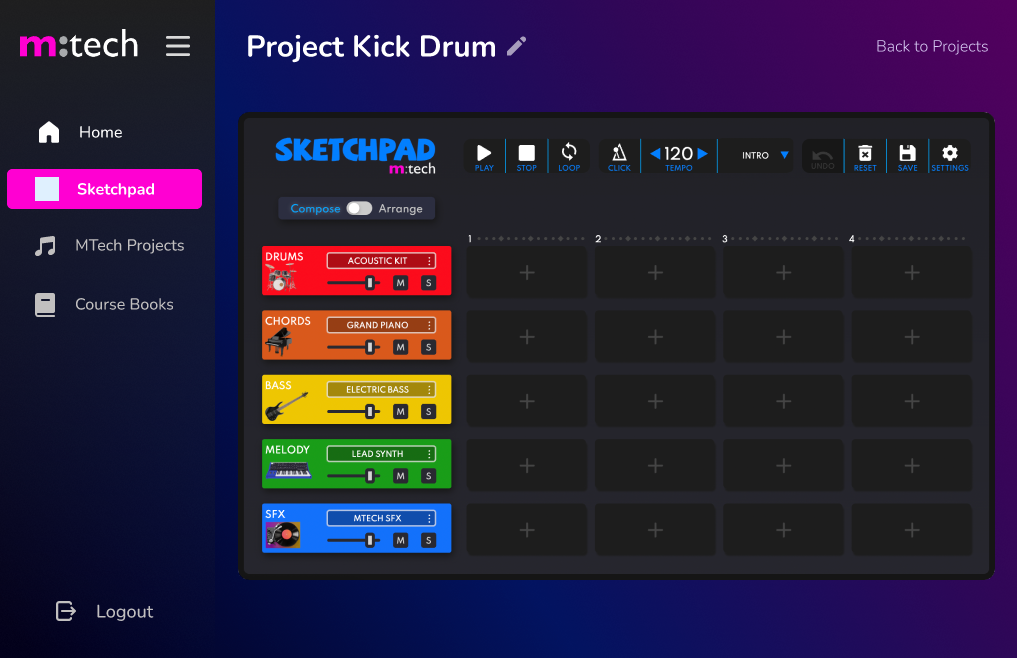Click the Undo icon
This screenshot has width=1017, height=658.
[x=822, y=156]
